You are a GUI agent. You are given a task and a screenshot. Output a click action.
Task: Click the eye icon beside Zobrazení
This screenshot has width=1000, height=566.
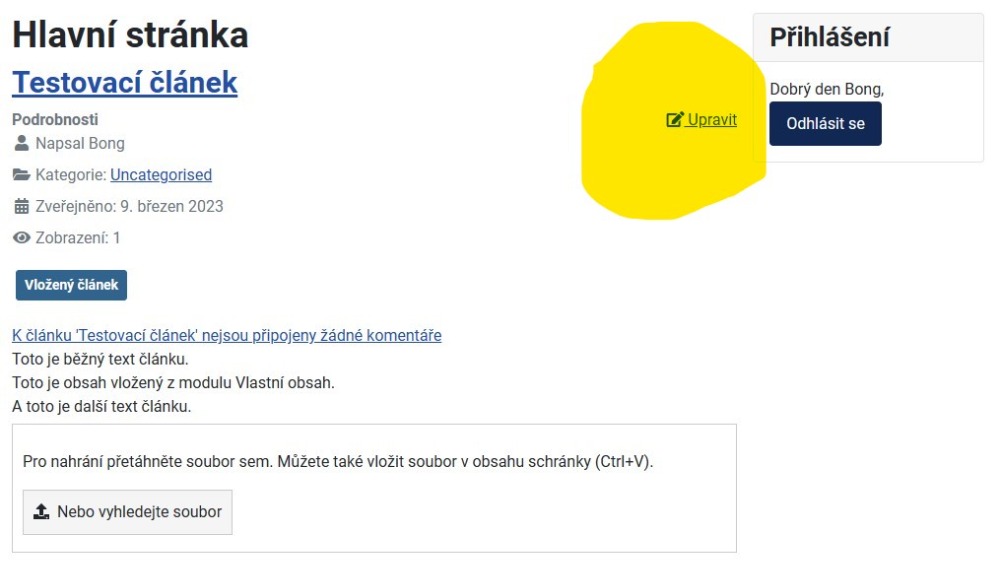pos(21,238)
